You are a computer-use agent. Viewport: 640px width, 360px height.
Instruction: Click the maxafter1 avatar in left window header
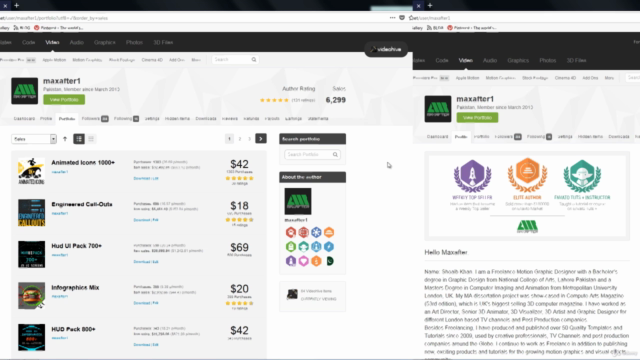point(24,91)
